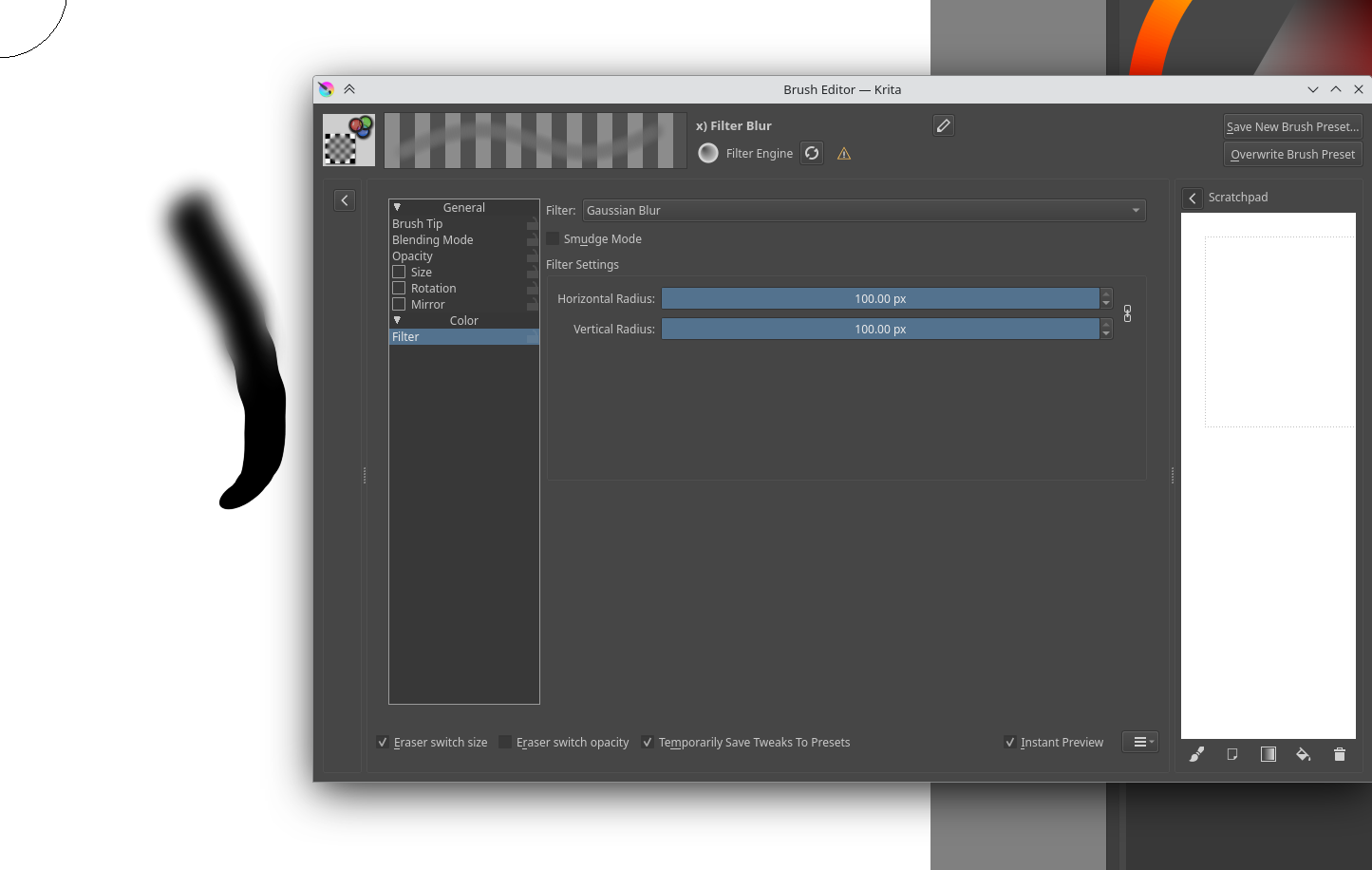
Task: Fill scratchpad with bucket color icon
Action: coord(1304,754)
